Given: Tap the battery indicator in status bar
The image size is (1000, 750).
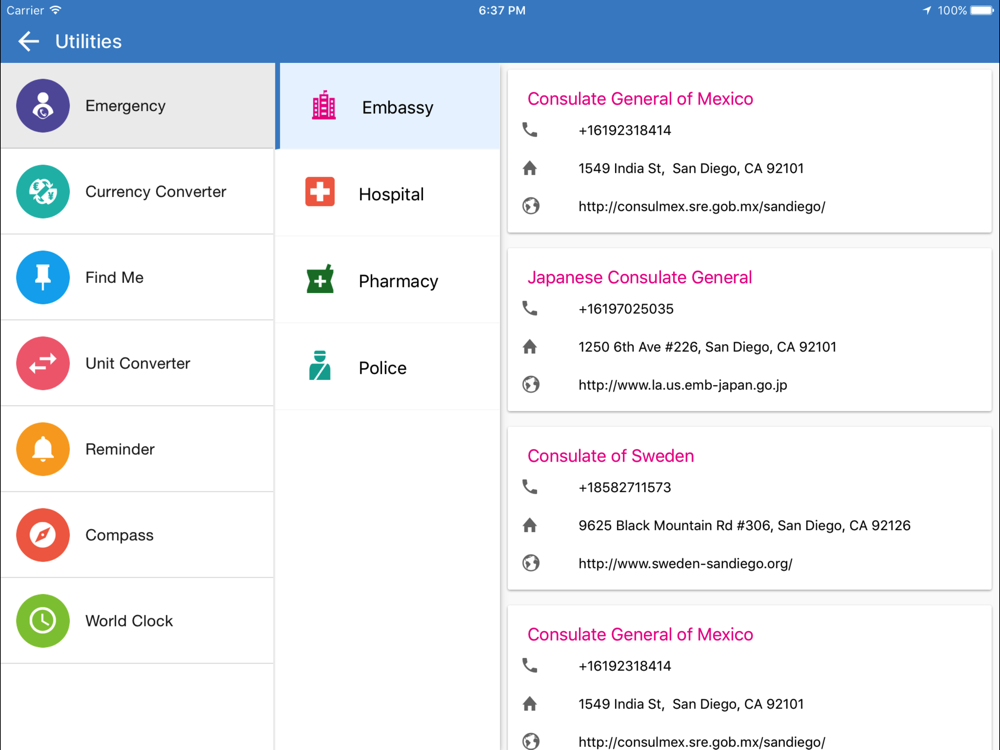Looking at the screenshot, I should click(x=982, y=10).
